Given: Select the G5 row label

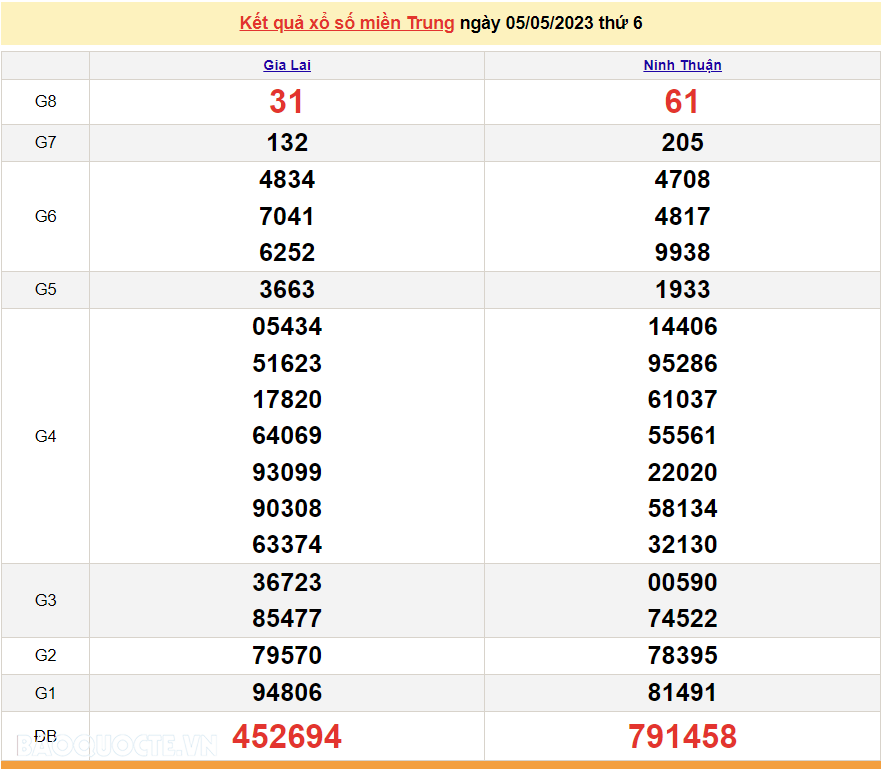Looking at the screenshot, I should 45,289.
